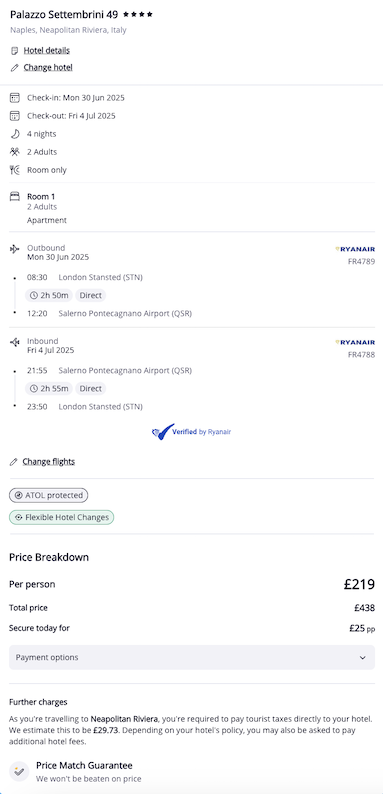Click the ATOL protected badge

click(x=49, y=495)
